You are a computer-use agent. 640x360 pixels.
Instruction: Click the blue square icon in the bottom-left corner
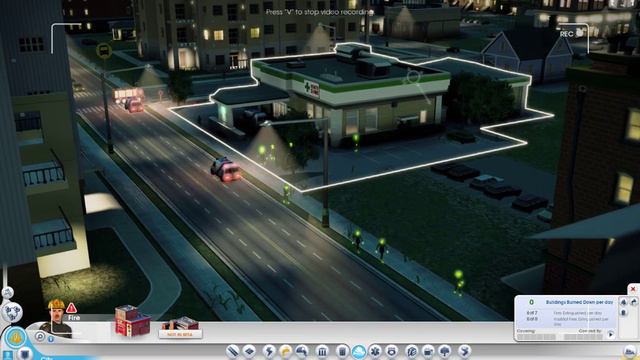[x=8, y=355]
